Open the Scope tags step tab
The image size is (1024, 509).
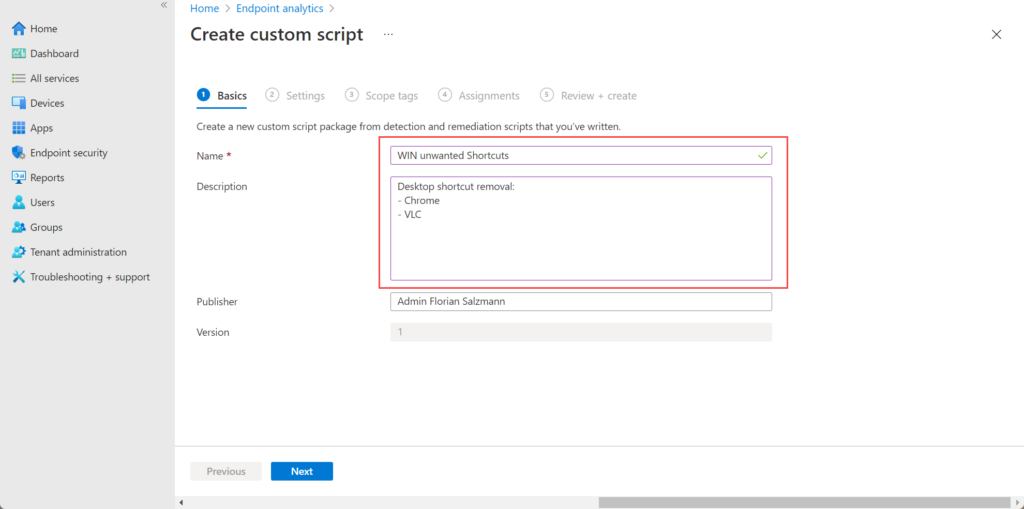381,95
